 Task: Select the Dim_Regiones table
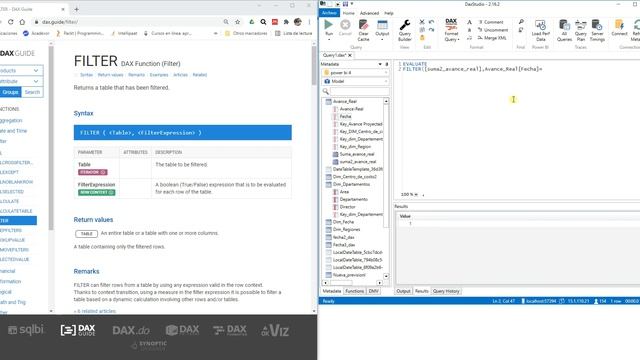point(346,229)
